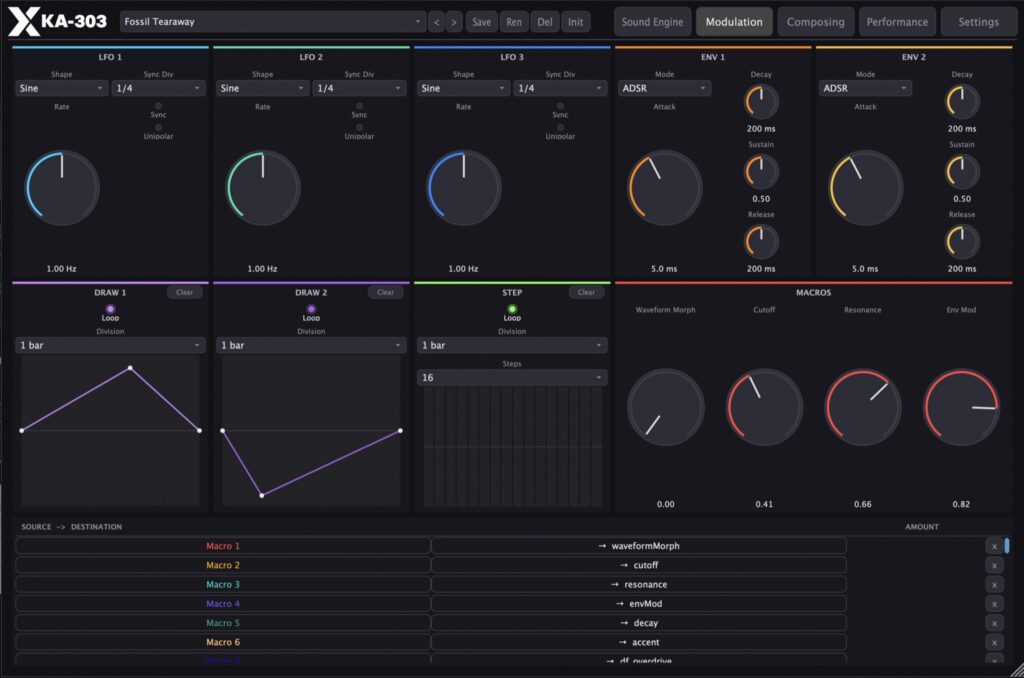Click the Init button
Screen dimensions: 1024x678
click(575, 22)
